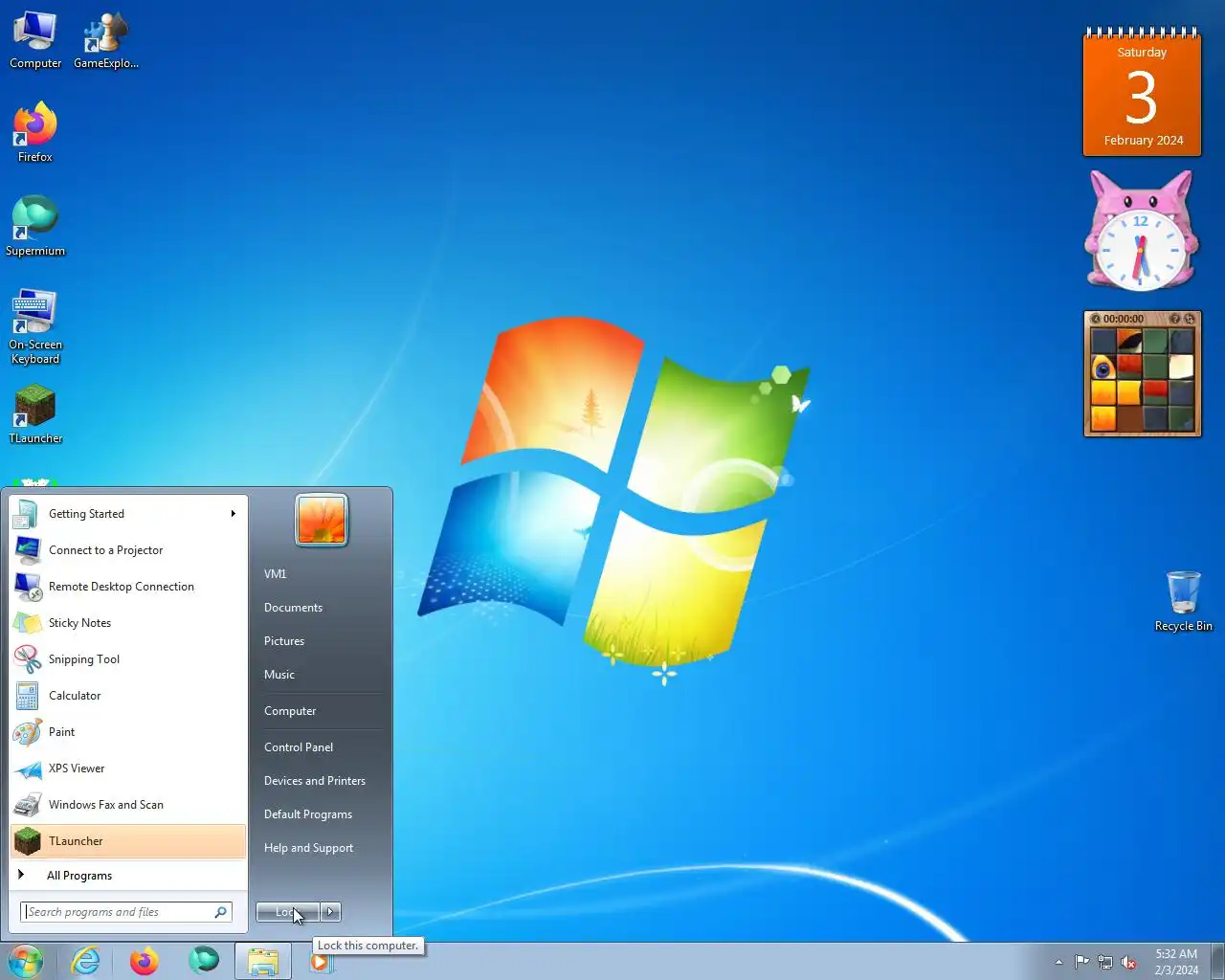1225x980 pixels.
Task: Click the Show desktop button at the taskbar end
Action: (1217, 962)
